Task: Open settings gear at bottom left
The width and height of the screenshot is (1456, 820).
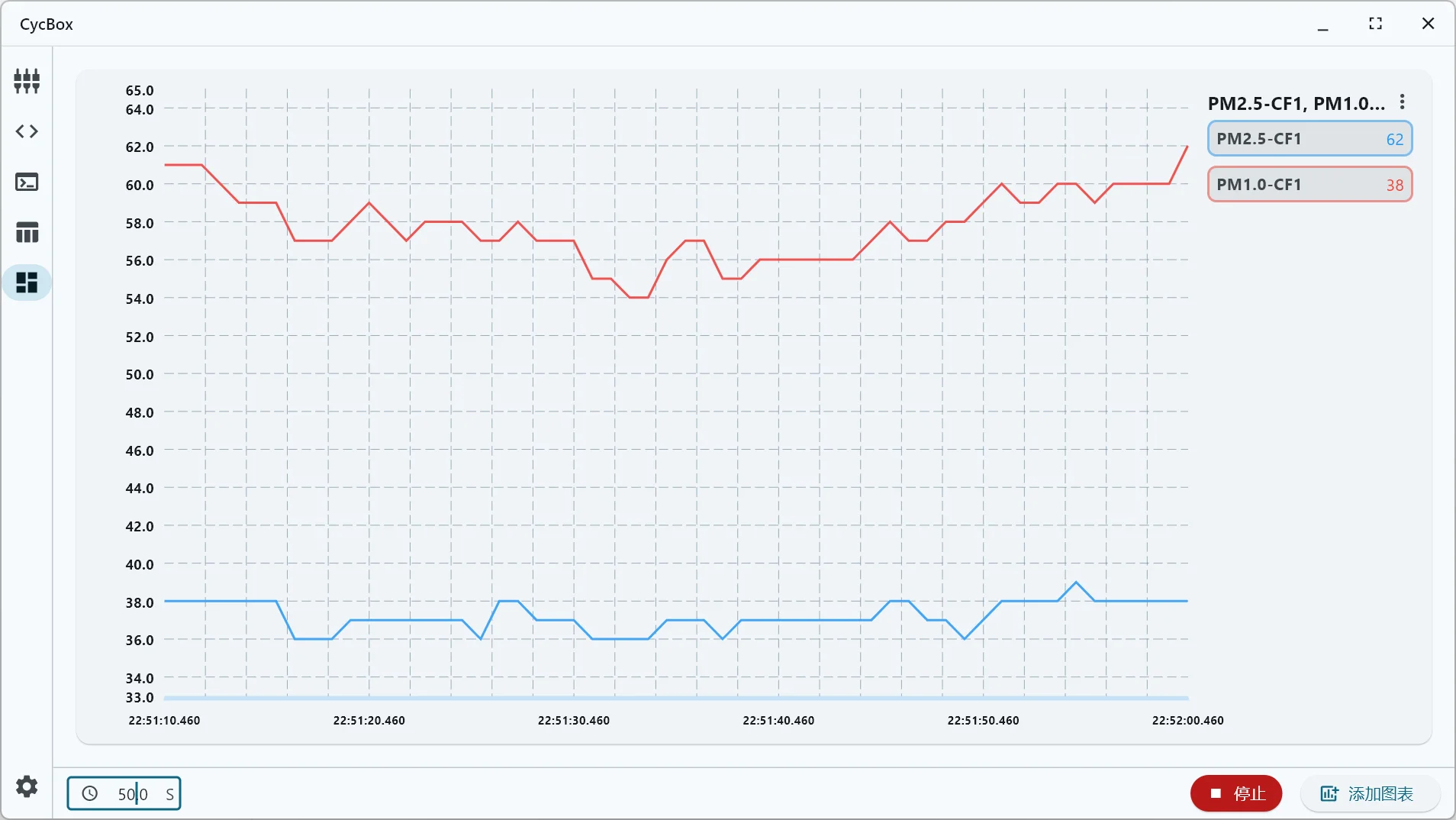Action: 27,786
